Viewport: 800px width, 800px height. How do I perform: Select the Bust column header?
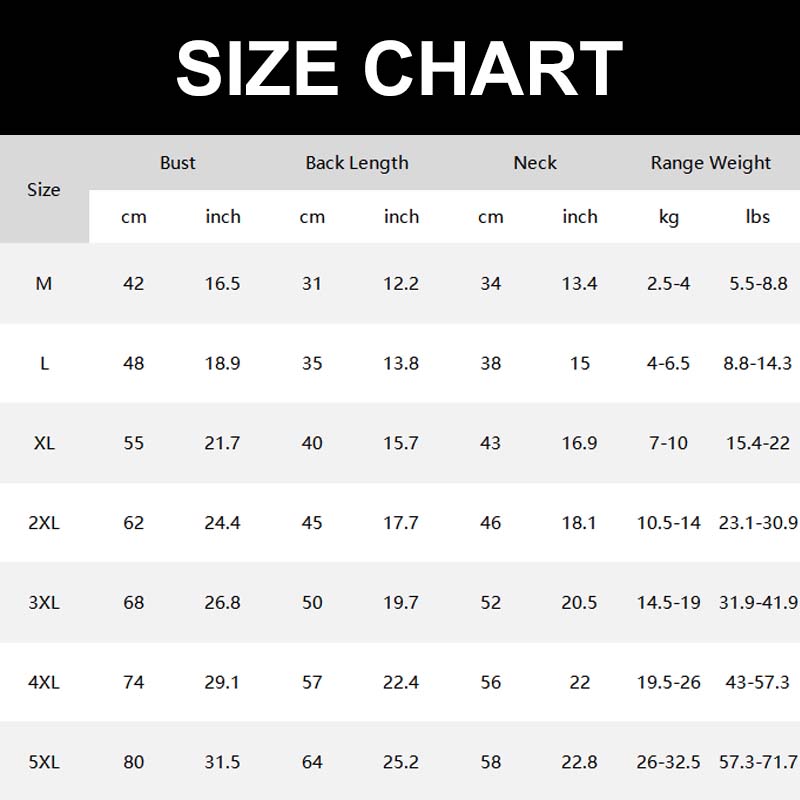click(178, 163)
